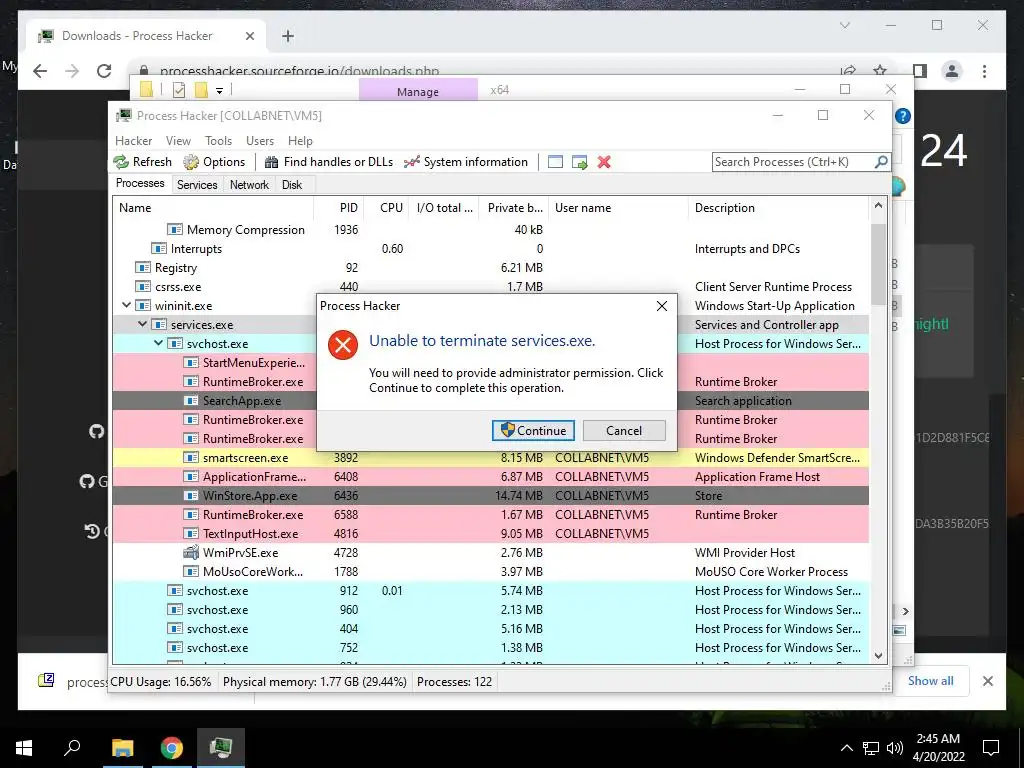Switch to the Disk tab
The width and height of the screenshot is (1024, 768).
coord(292,185)
